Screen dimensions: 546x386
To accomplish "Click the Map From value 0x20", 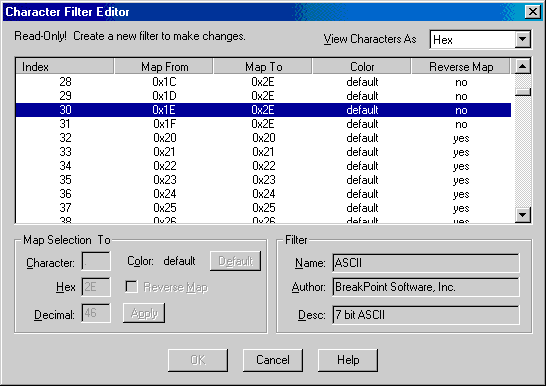I will tap(165, 138).
